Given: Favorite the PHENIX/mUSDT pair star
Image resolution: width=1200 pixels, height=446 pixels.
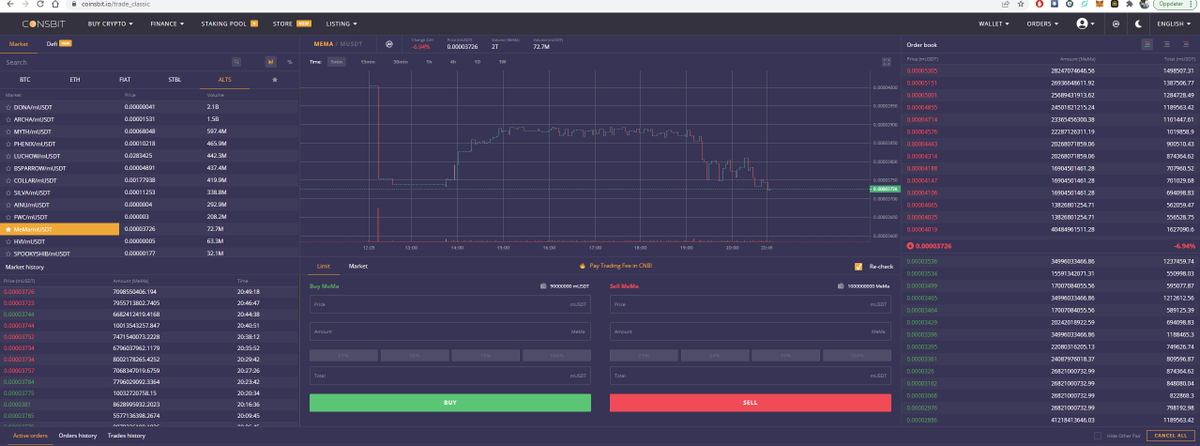Looking at the screenshot, I should 9,143.
